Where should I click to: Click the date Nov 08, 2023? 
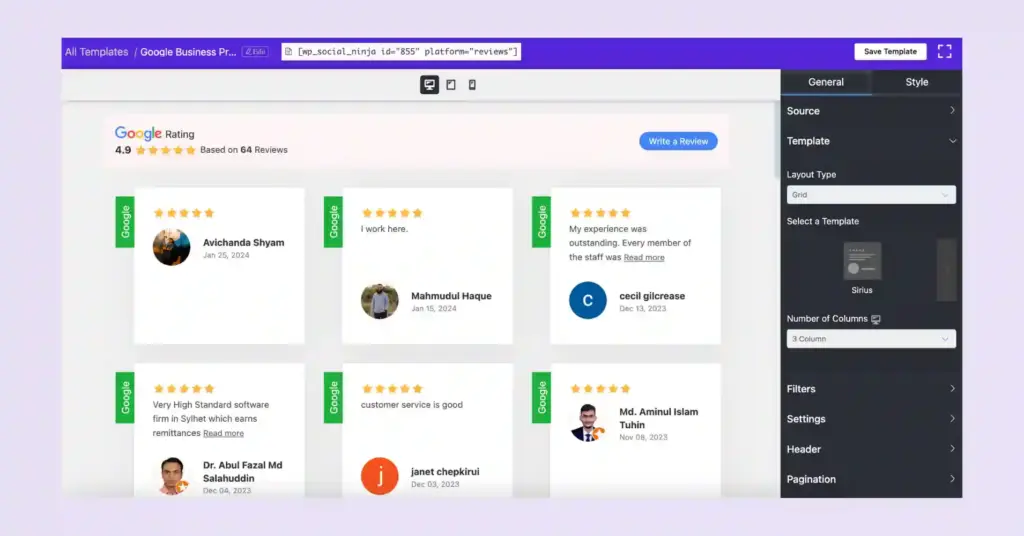[x=643, y=437]
